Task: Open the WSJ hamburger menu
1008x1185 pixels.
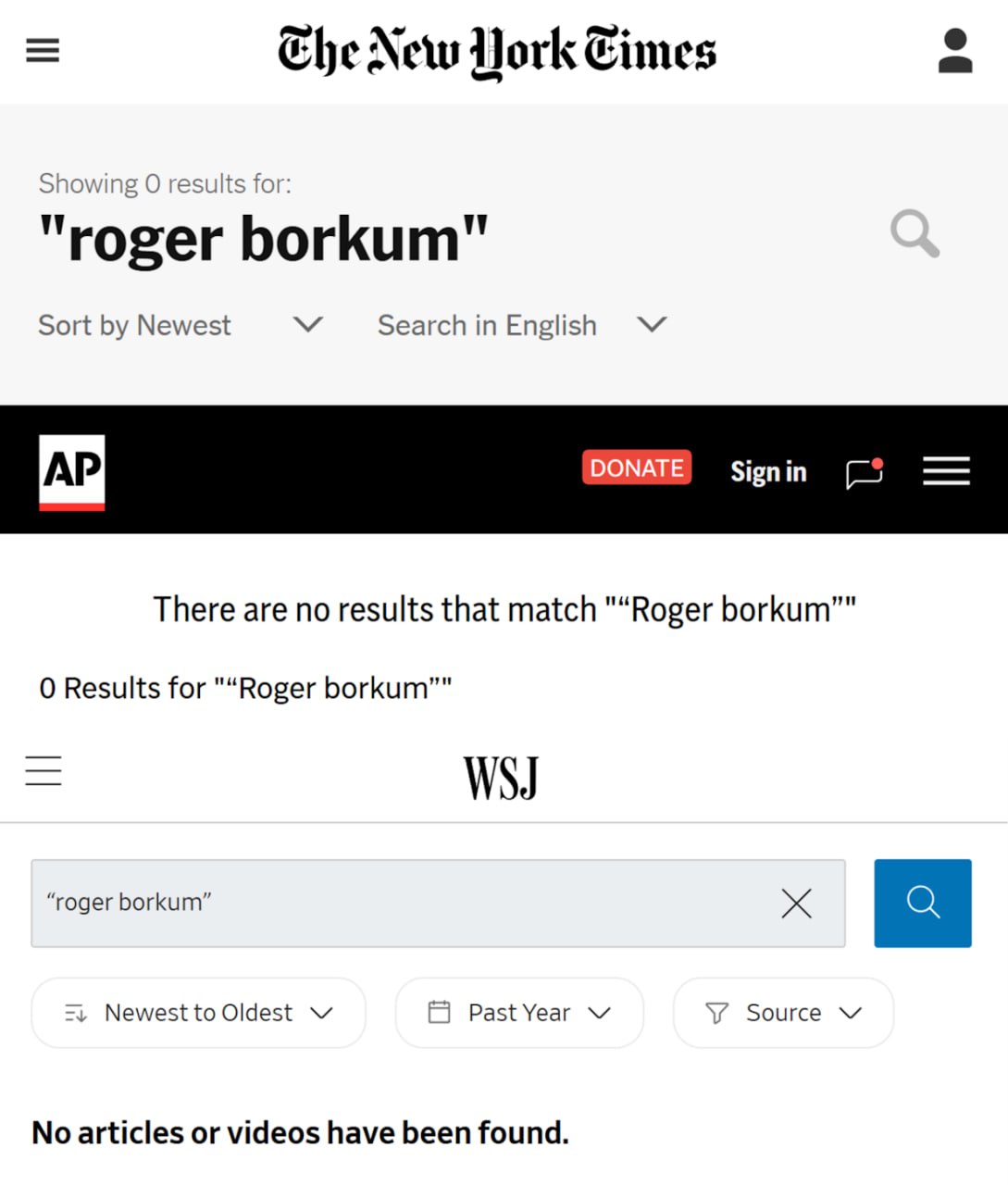Action: coord(44,771)
